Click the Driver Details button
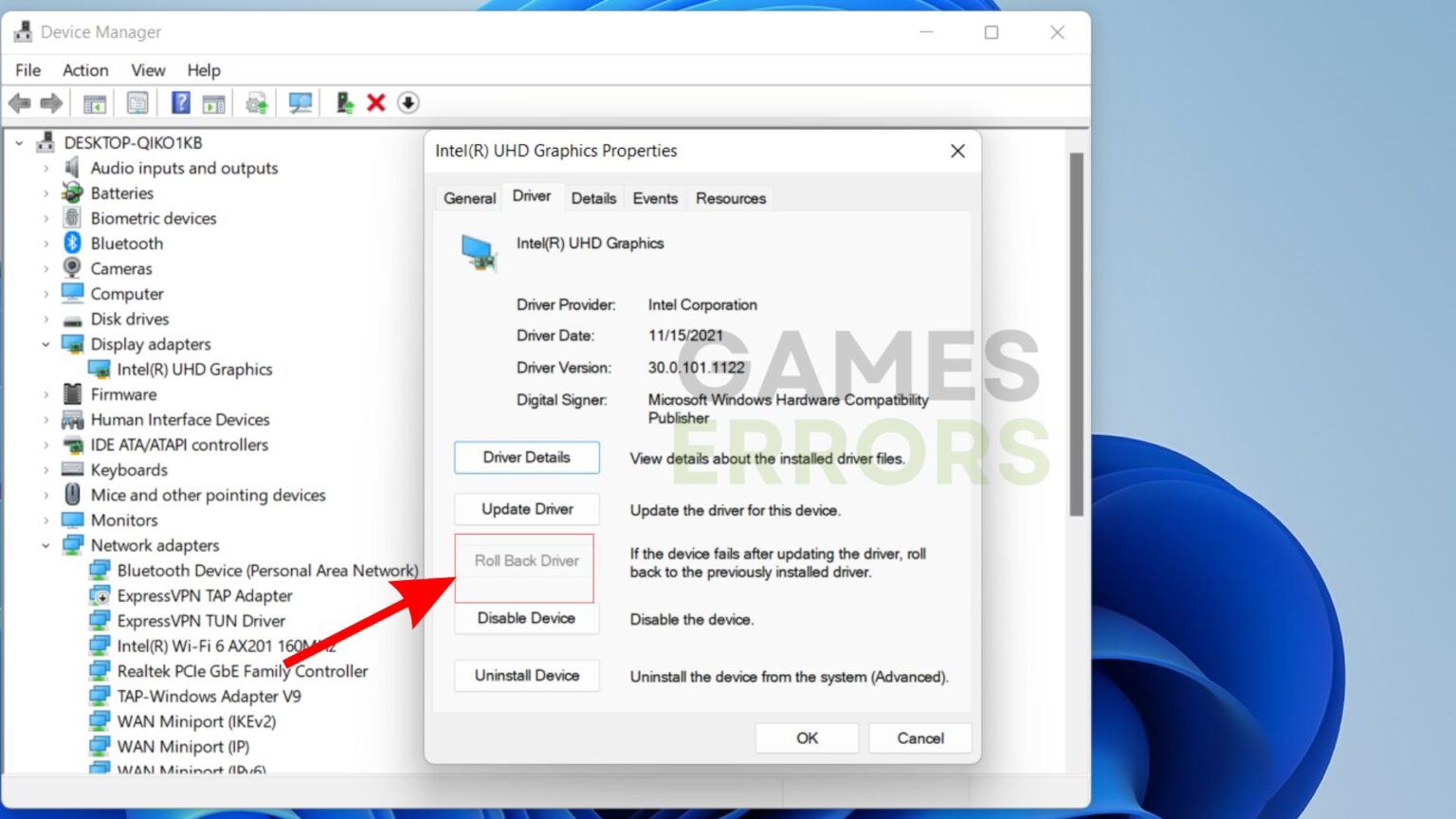The image size is (1456, 819). pyautogui.click(x=526, y=457)
